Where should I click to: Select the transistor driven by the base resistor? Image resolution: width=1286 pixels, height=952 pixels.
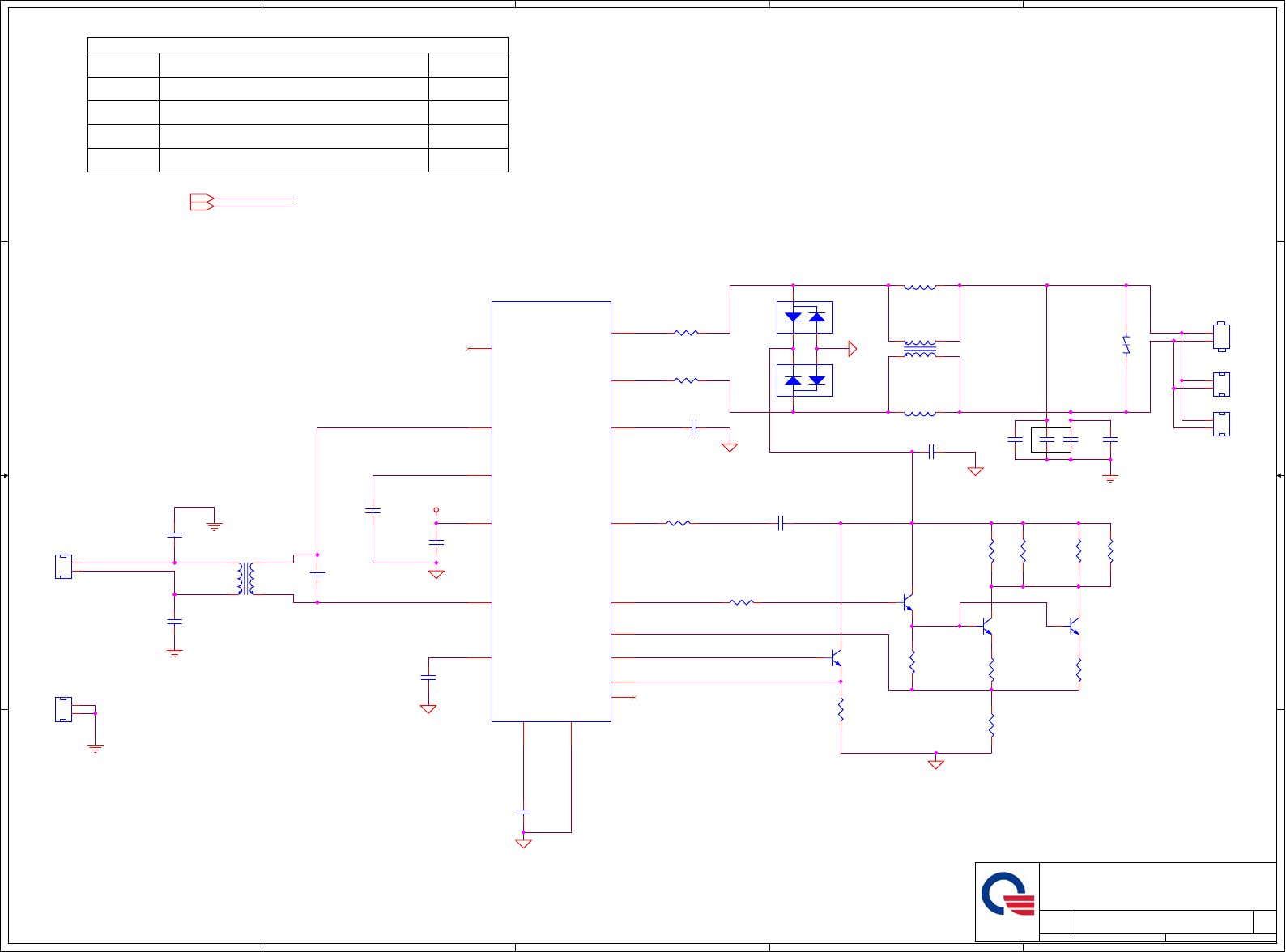[908, 603]
